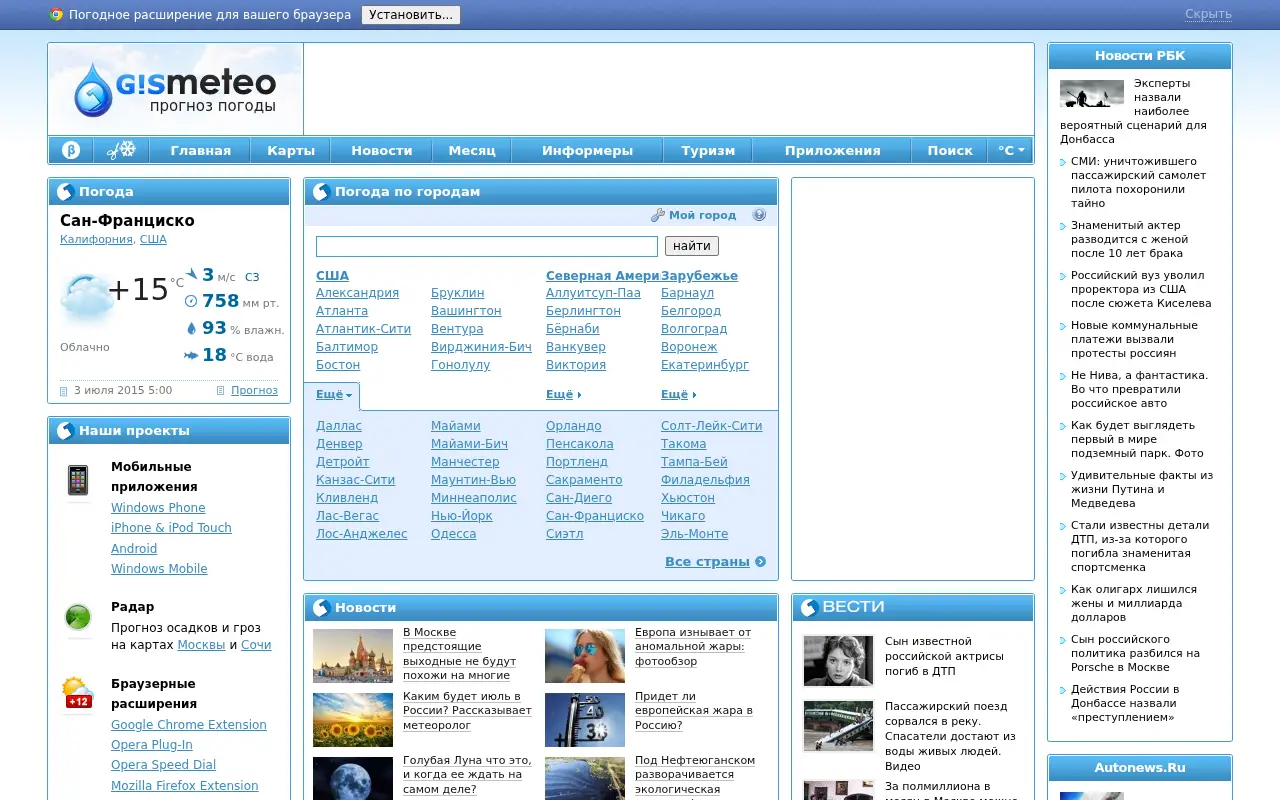Image resolution: width=1280 pixels, height=800 pixels.
Task: Go to the Карты section
Action: (291, 150)
